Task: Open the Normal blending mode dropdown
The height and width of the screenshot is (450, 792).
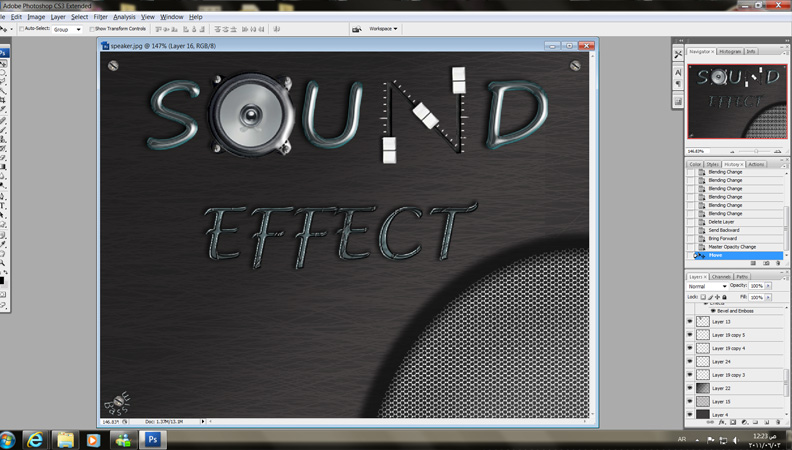Action: coord(707,286)
